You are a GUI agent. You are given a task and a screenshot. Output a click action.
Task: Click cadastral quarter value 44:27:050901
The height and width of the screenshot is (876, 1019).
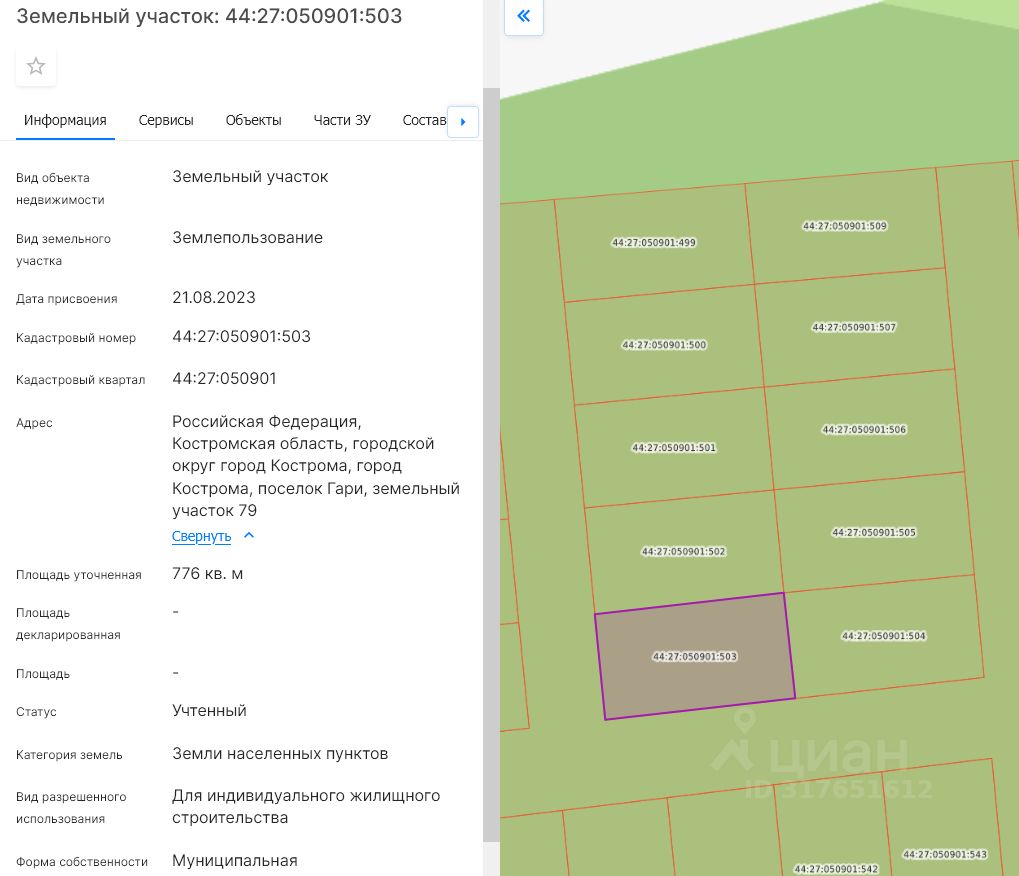224,378
